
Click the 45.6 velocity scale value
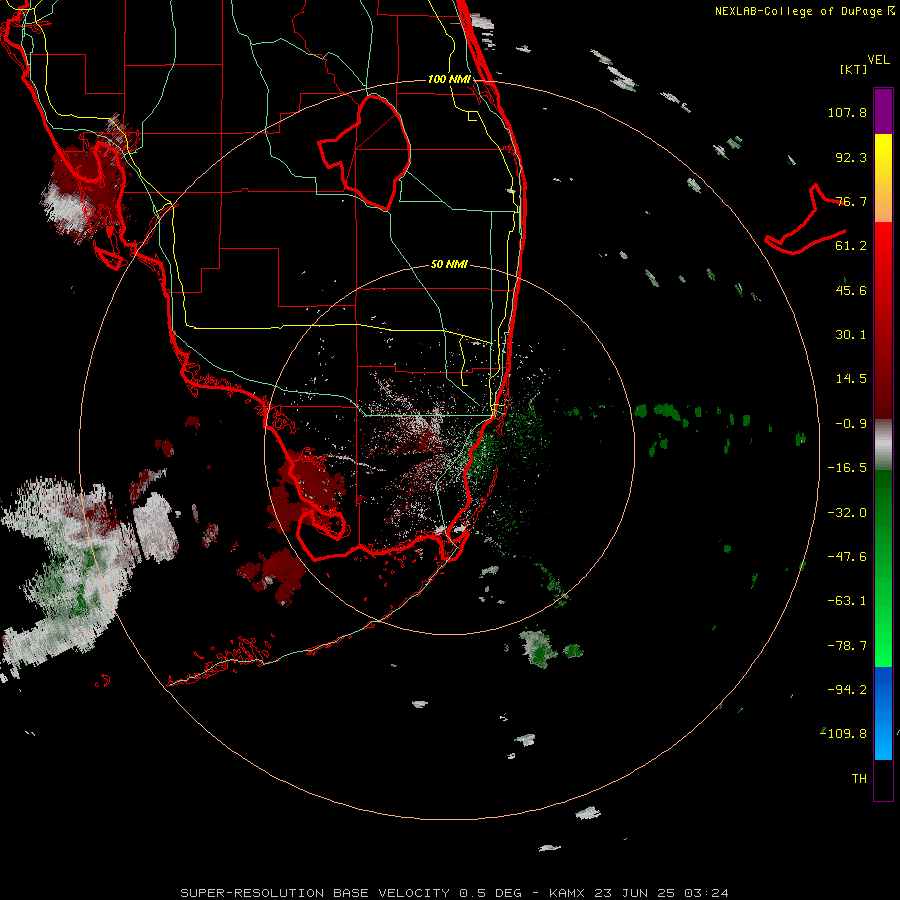tap(851, 290)
